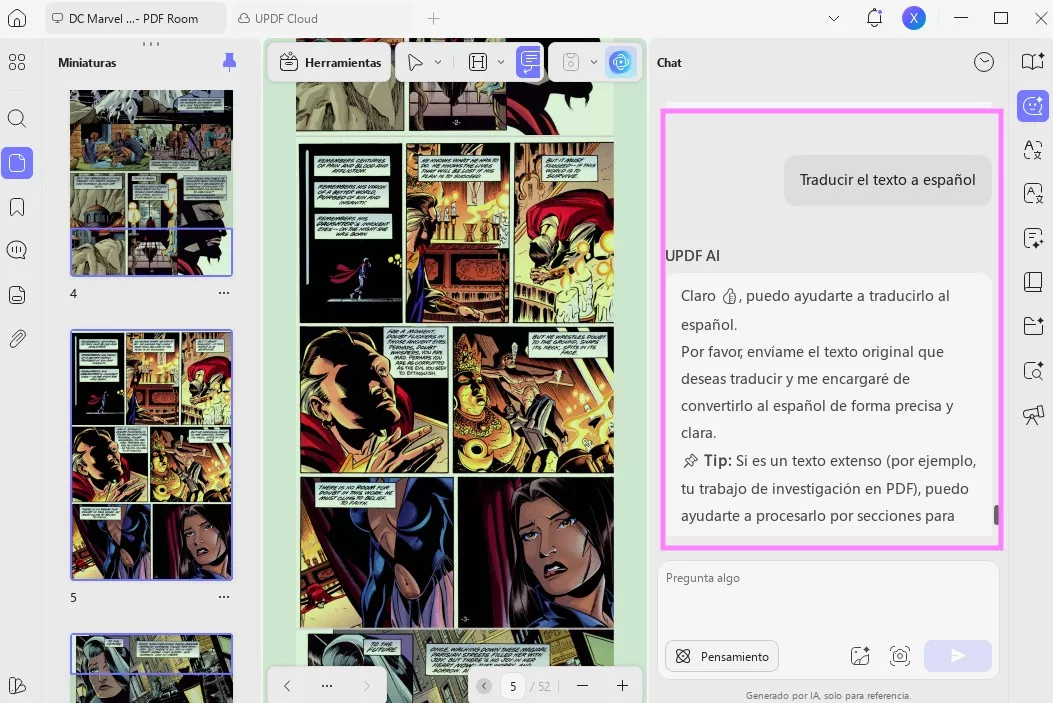Go to the previous page
The width and height of the screenshot is (1053, 703).
click(x=484, y=686)
